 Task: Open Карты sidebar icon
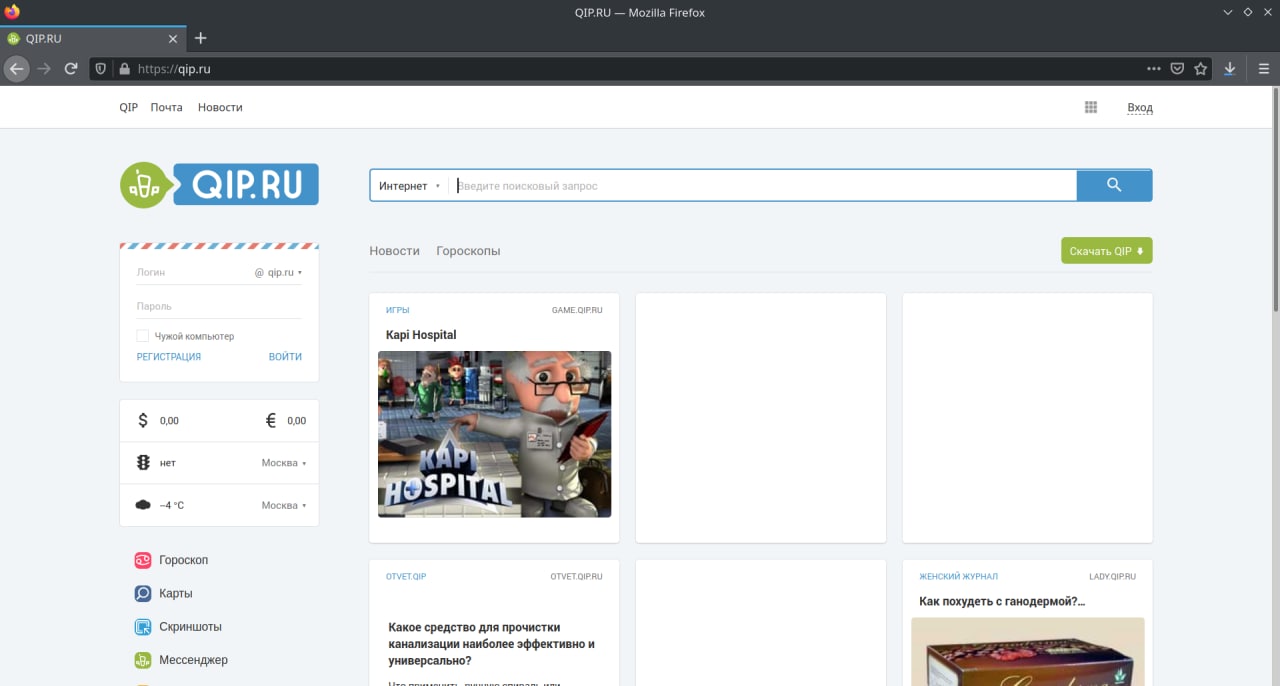coord(143,593)
